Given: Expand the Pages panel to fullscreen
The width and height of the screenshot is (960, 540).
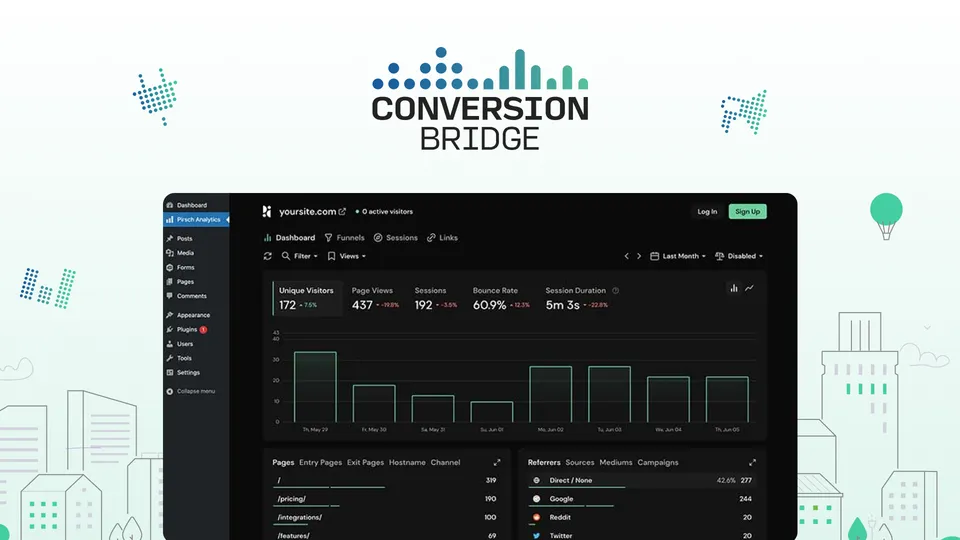Looking at the screenshot, I should click(497, 462).
